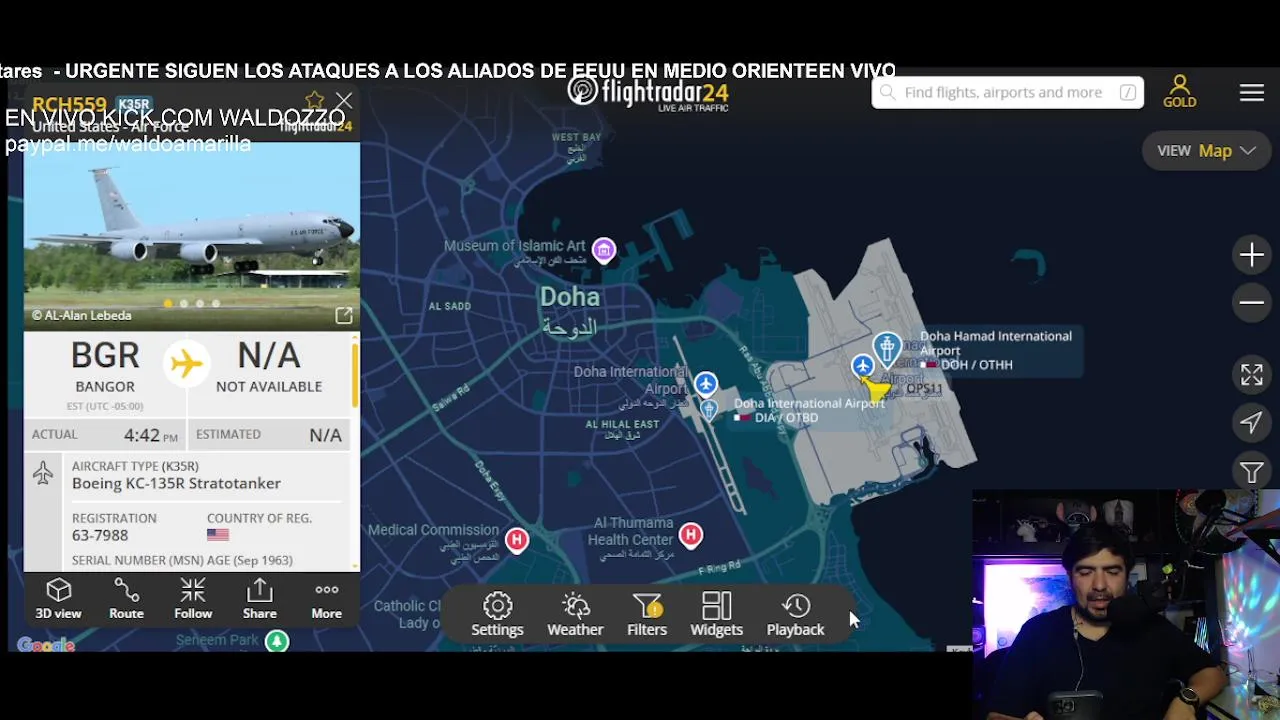Close the flight details panel
Viewport: 1280px width, 720px height.
coord(344,101)
